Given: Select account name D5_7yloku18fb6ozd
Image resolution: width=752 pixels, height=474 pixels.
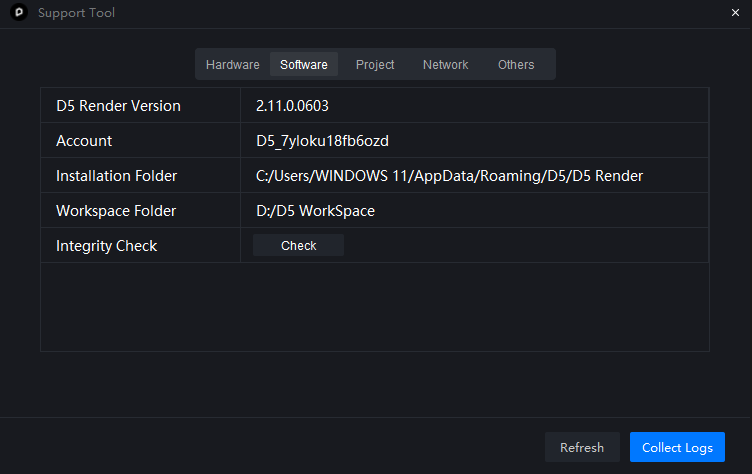Looking at the screenshot, I should 322,141.
